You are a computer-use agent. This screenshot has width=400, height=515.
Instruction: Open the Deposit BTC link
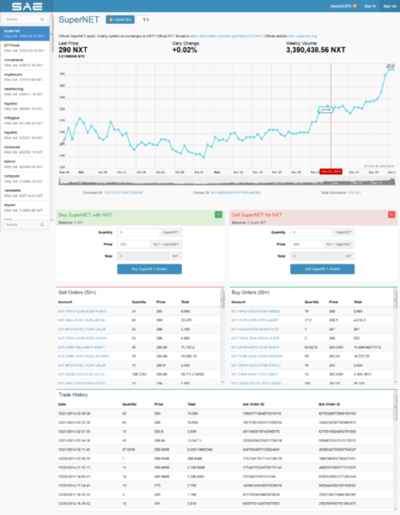tap(344, 6)
